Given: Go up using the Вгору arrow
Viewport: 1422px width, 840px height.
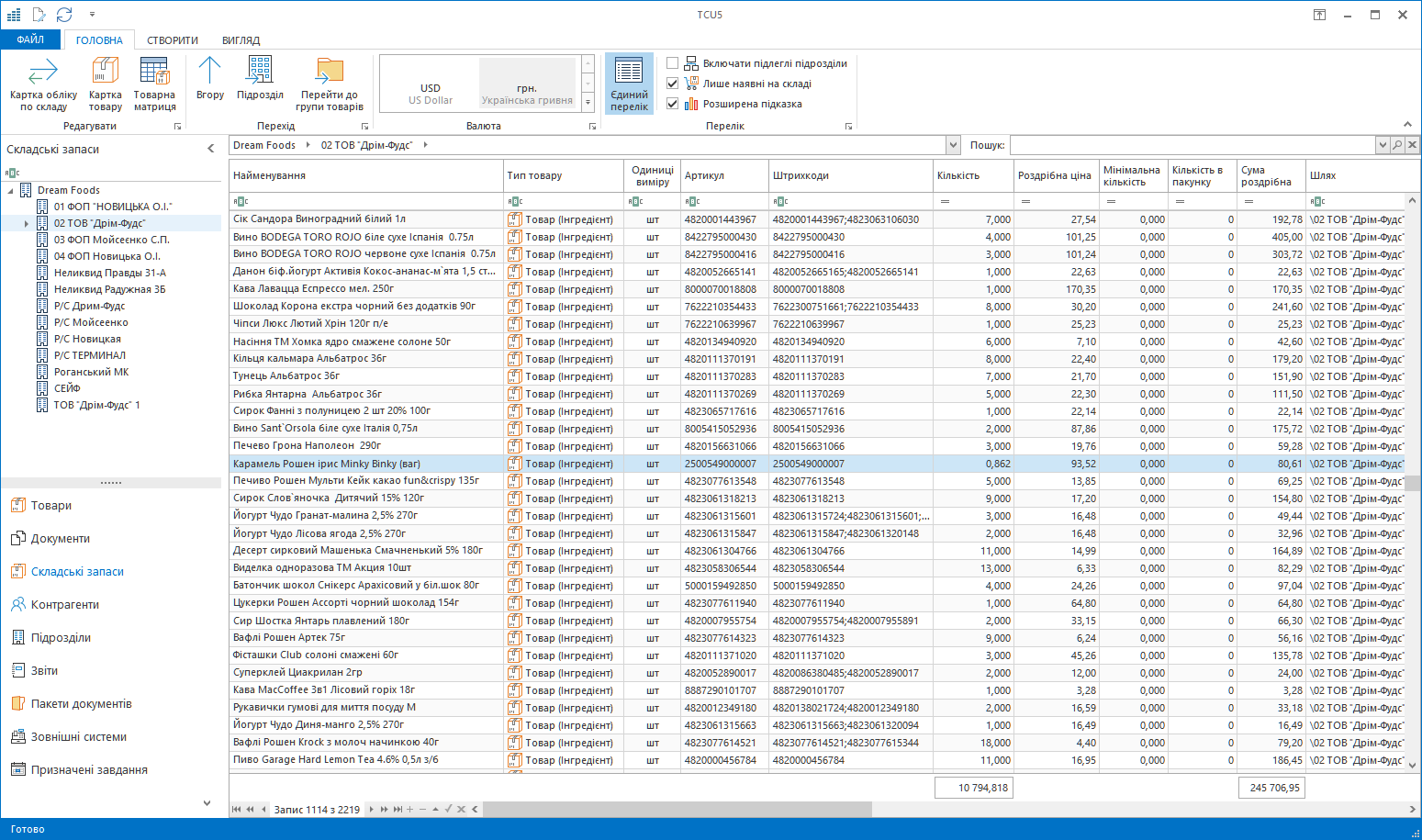Looking at the screenshot, I should point(209,79).
